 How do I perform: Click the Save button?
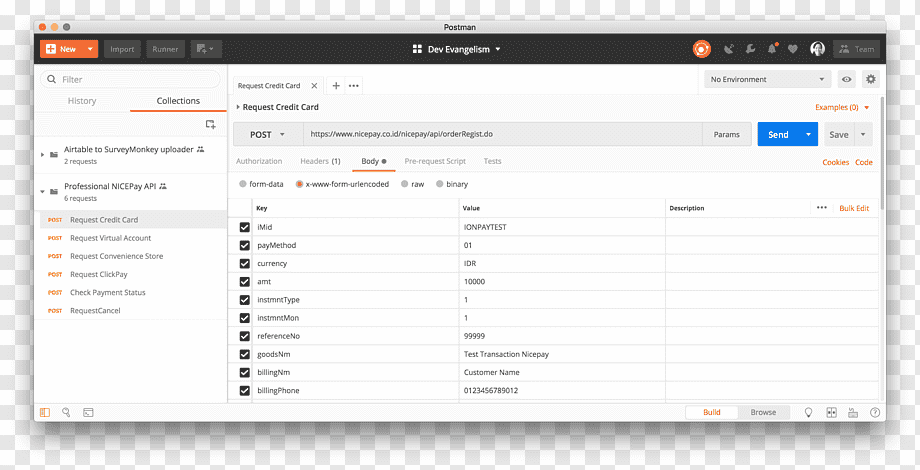[839, 134]
